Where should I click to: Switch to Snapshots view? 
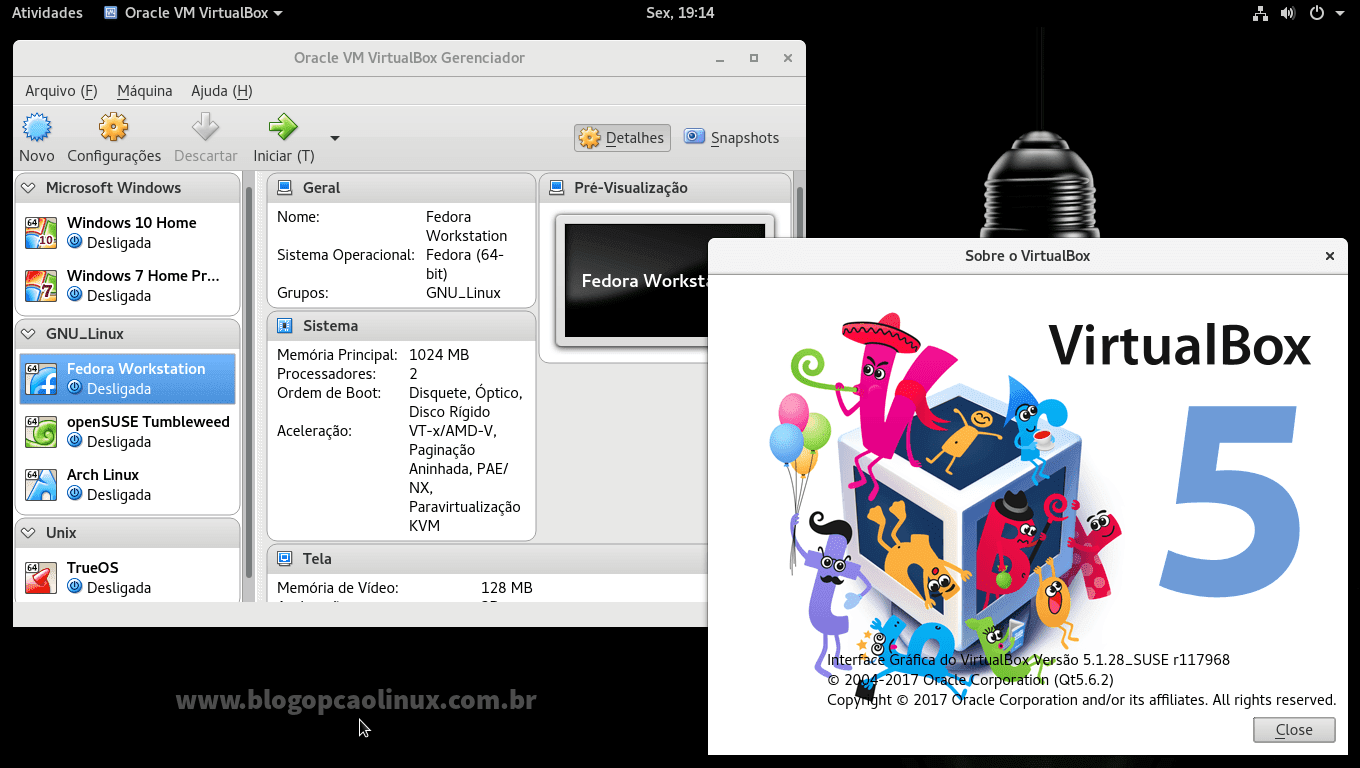coord(731,138)
